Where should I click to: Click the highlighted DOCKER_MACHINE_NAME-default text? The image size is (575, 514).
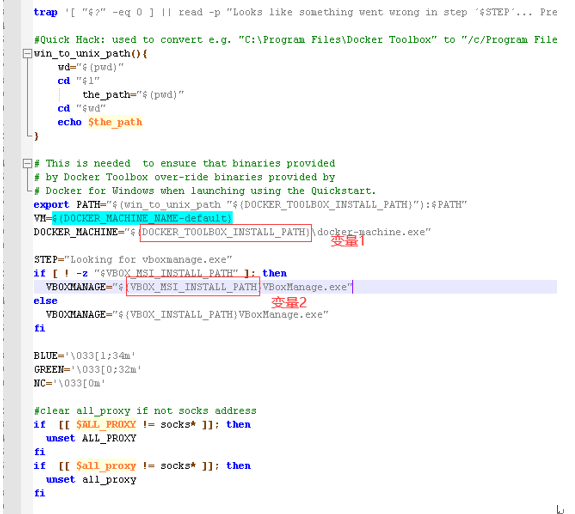pos(142,218)
